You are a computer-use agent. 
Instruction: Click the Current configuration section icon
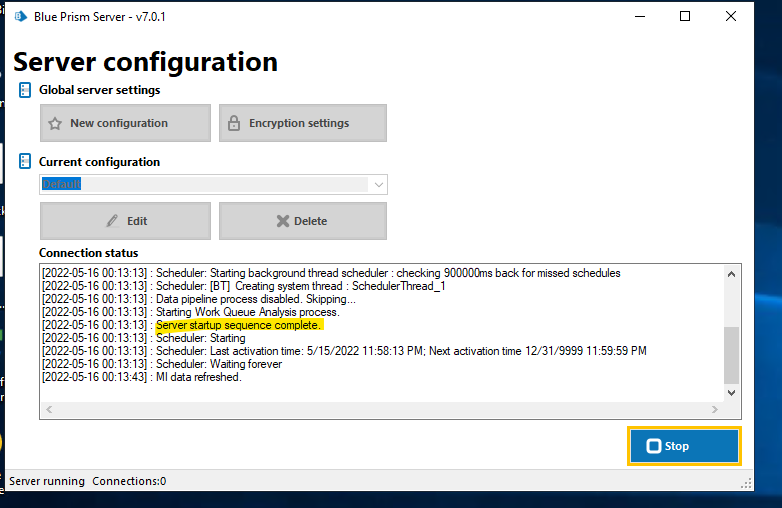coord(24,162)
